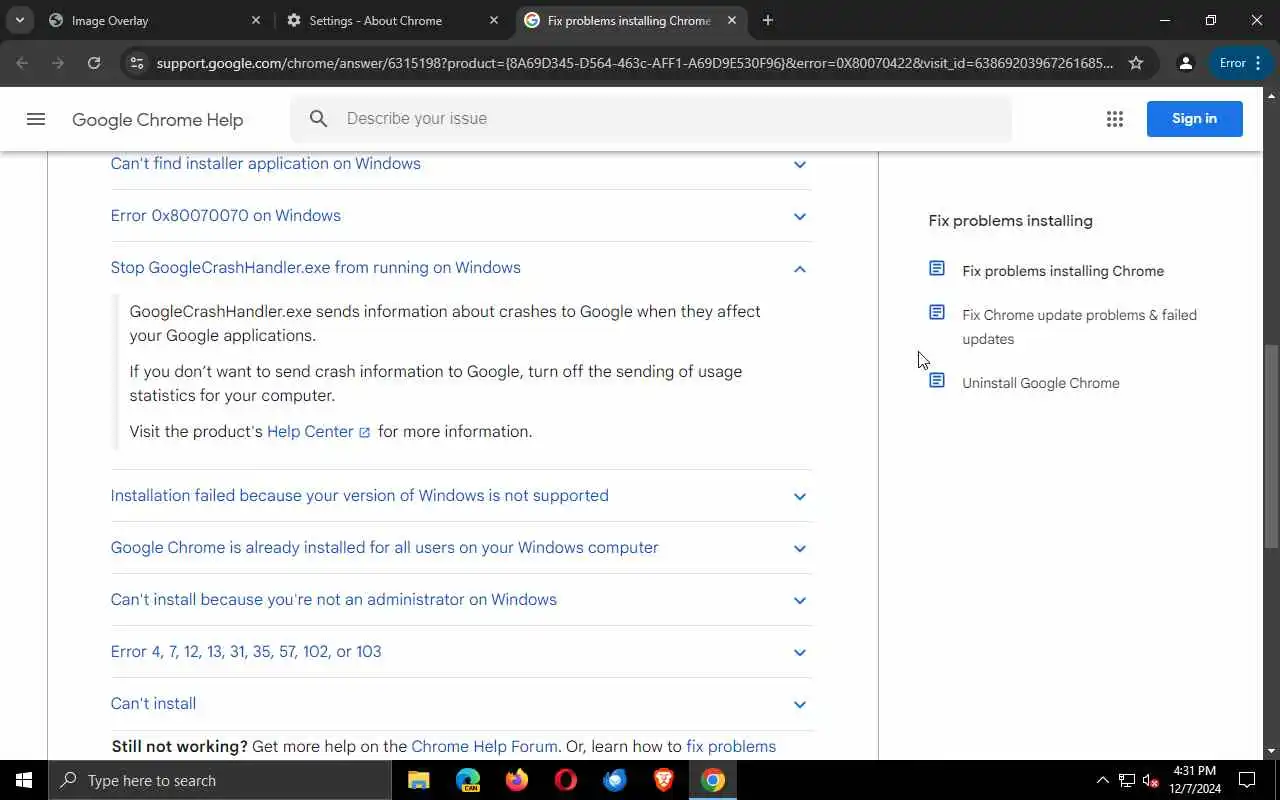Image resolution: width=1280 pixels, height=800 pixels.
Task: Expand Error 0x80070070 on Windows section
Action: click(x=461, y=216)
